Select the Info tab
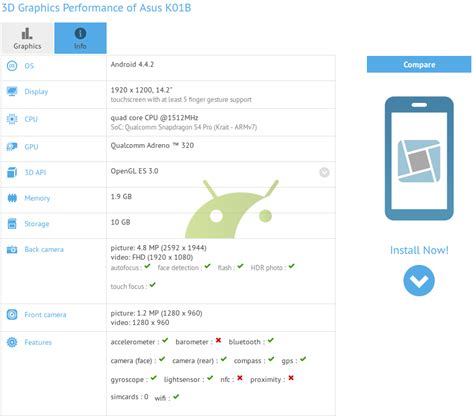Image resolution: width=474 pixels, height=418 pixels. point(80,38)
